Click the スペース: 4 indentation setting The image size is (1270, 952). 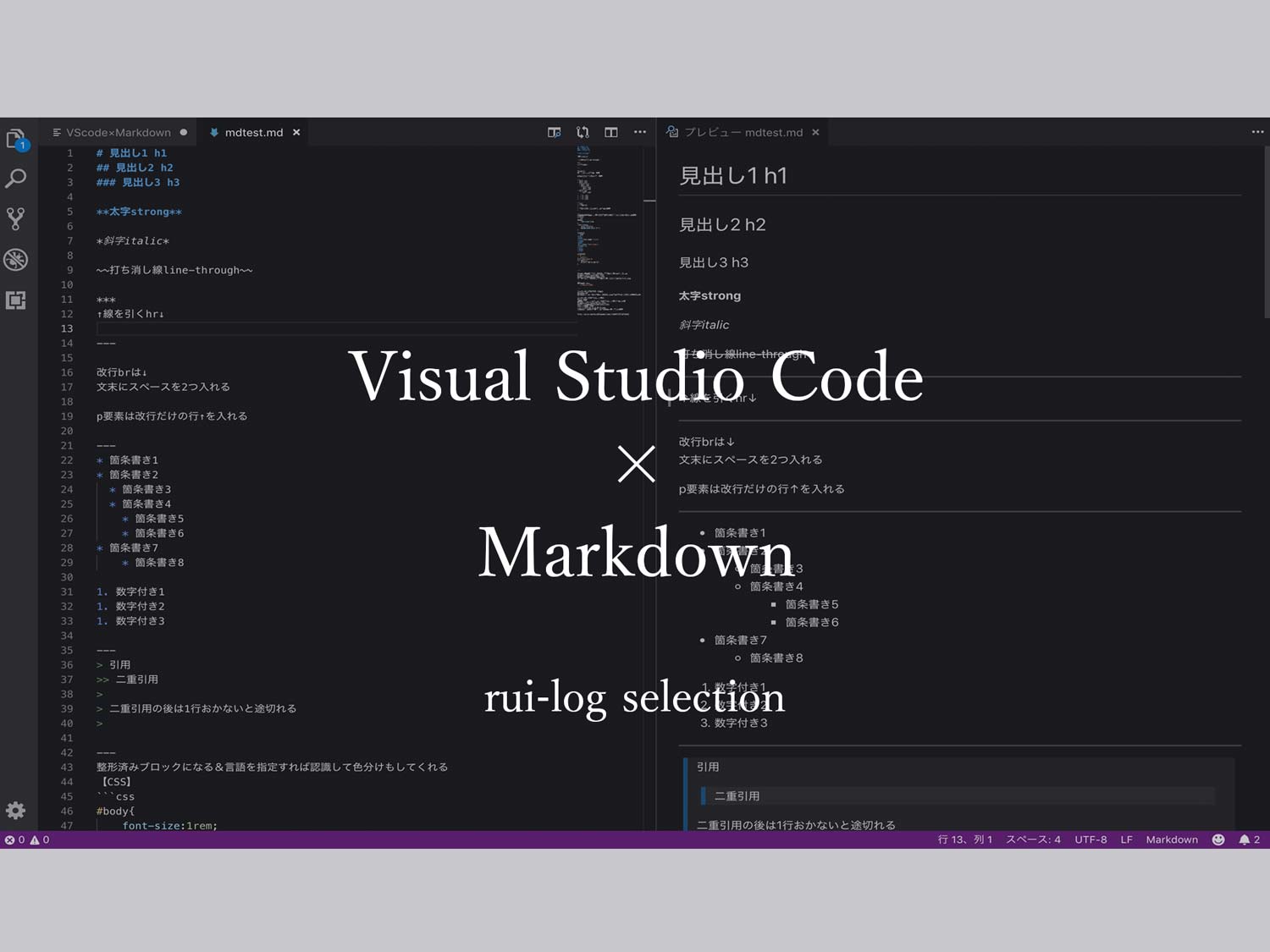click(1033, 839)
